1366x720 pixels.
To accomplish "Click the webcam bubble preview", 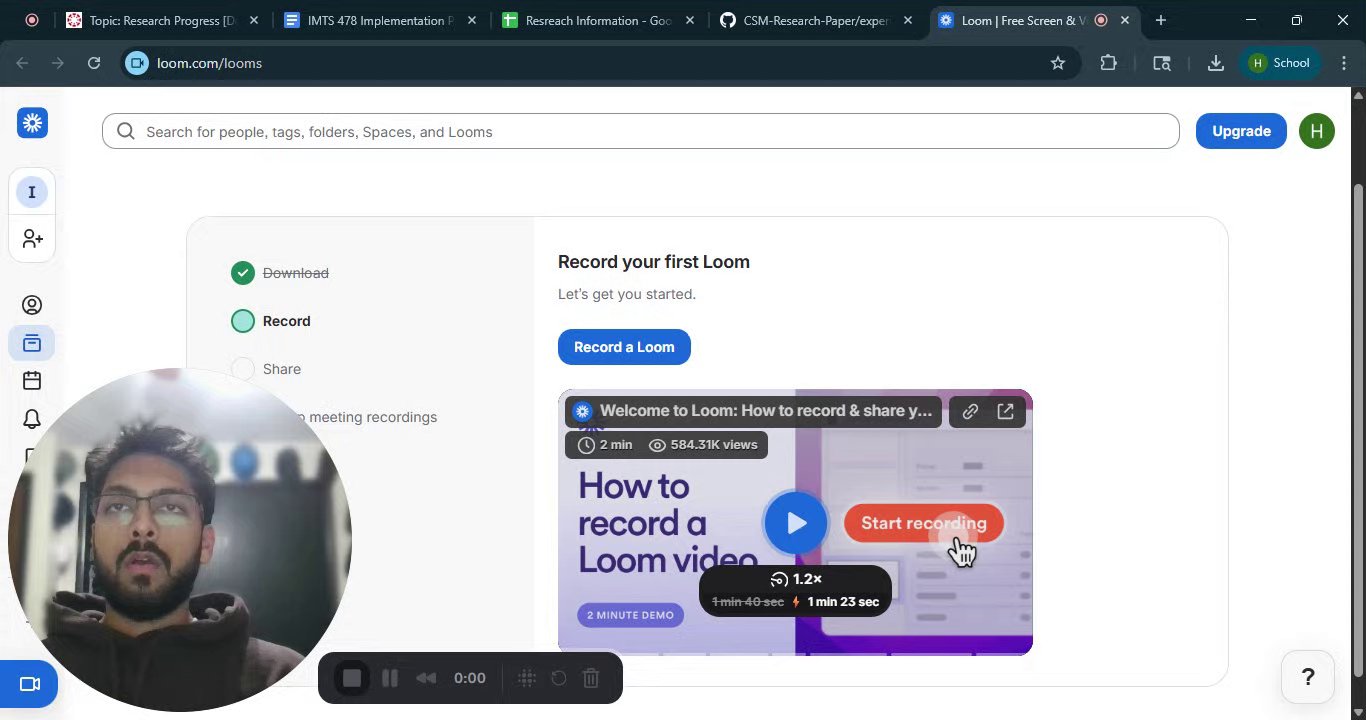I will (x=180, y=540).
